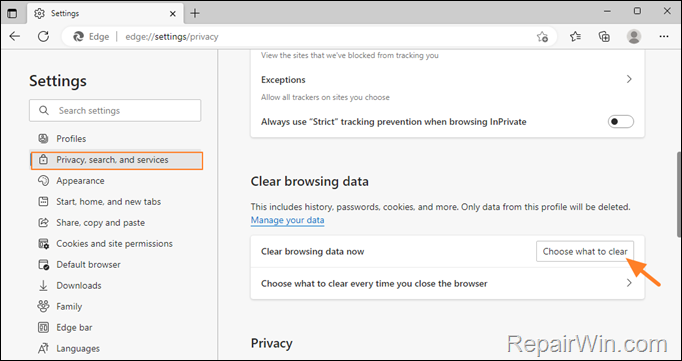Screen dimensions: 682x361
Task: Expand the Exceptions row chevron
Action: click(x=629, y=80)
